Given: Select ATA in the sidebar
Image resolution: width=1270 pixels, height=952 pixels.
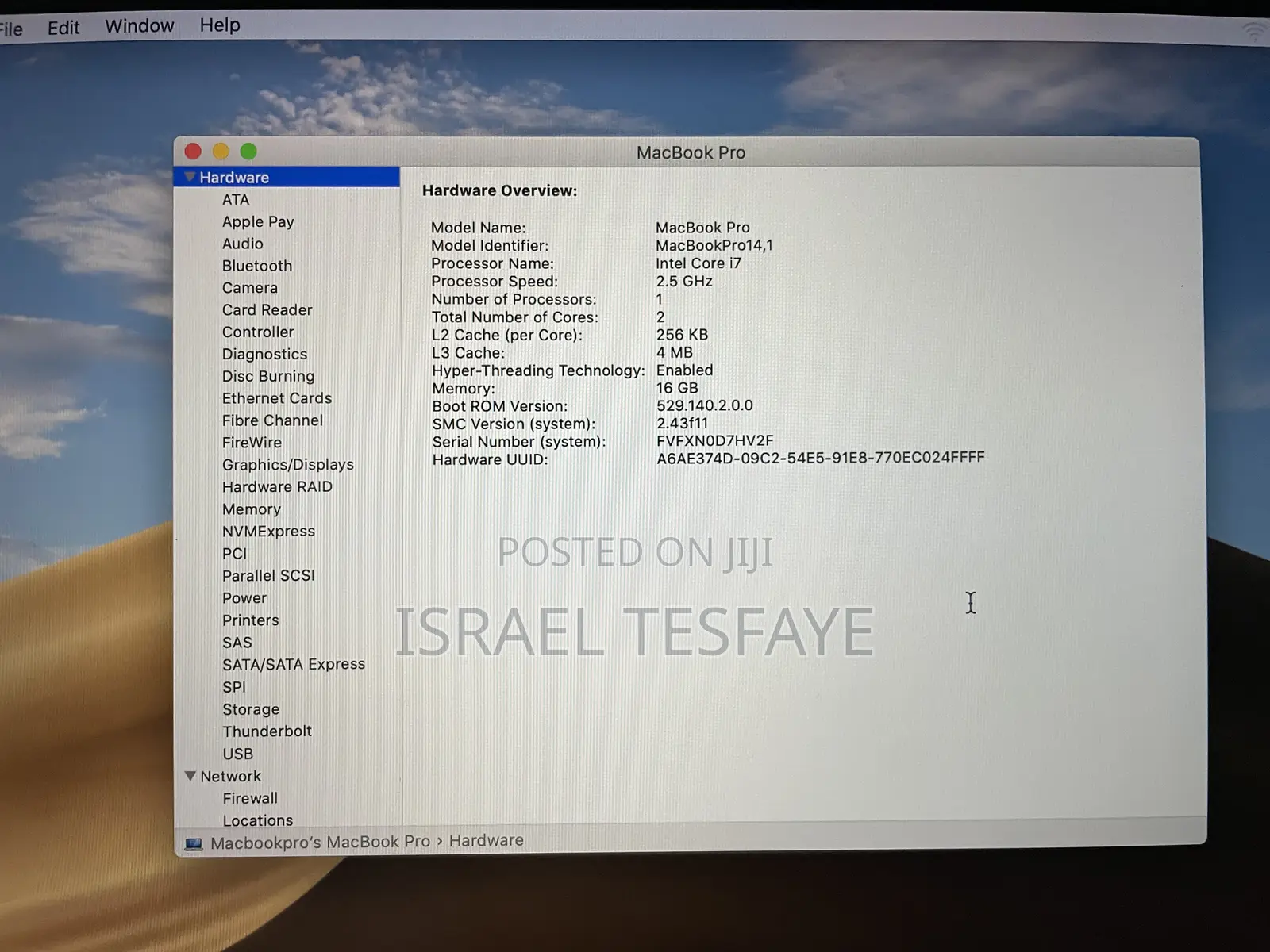Looking at the screenshot, I should click(x=236, y=200).
